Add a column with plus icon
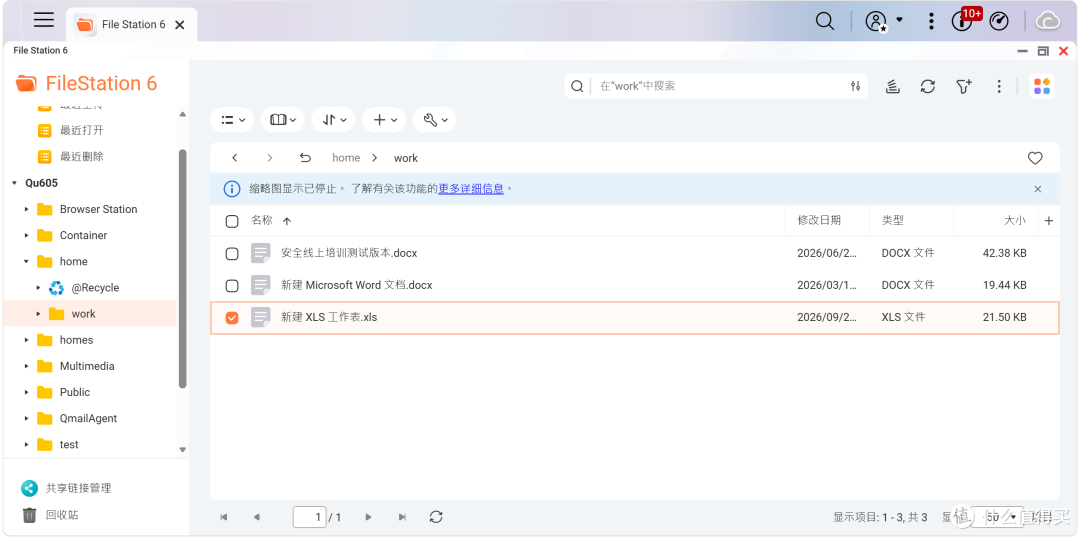Image resolution: width=1080 pixels, height=539 pixels. tap(1049, 221)
